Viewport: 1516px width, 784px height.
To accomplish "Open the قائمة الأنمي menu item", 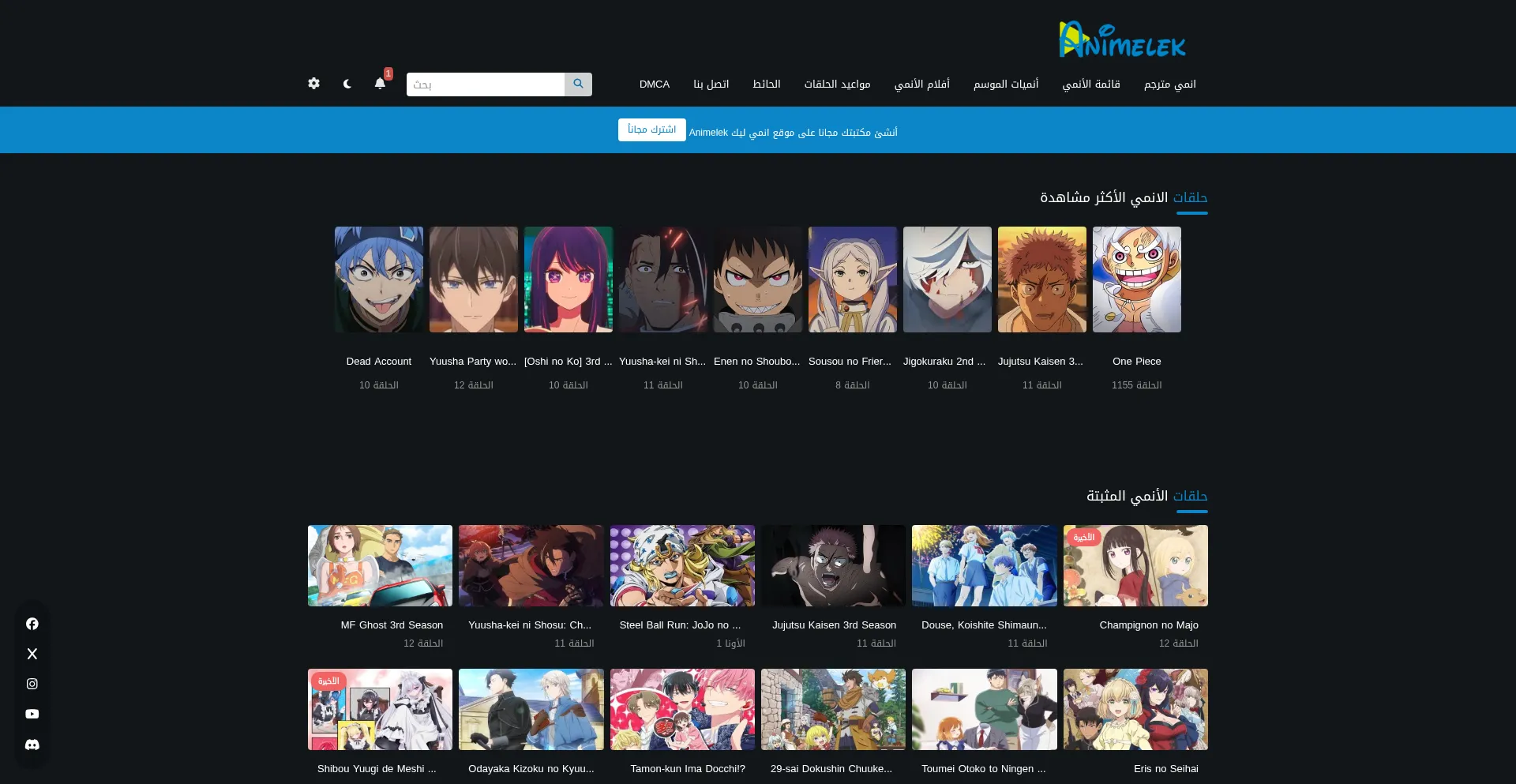I will coord(1091,84).
